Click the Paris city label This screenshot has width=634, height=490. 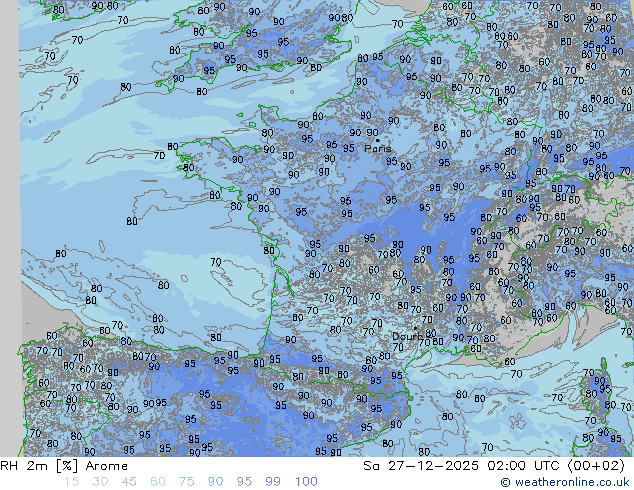click(378, 148)
